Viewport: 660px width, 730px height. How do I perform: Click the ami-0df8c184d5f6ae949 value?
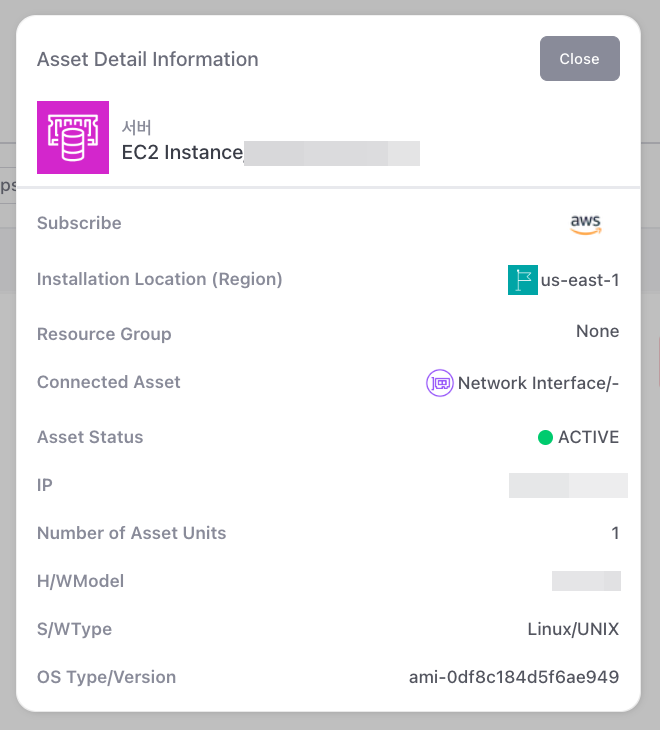coord(514,677)
